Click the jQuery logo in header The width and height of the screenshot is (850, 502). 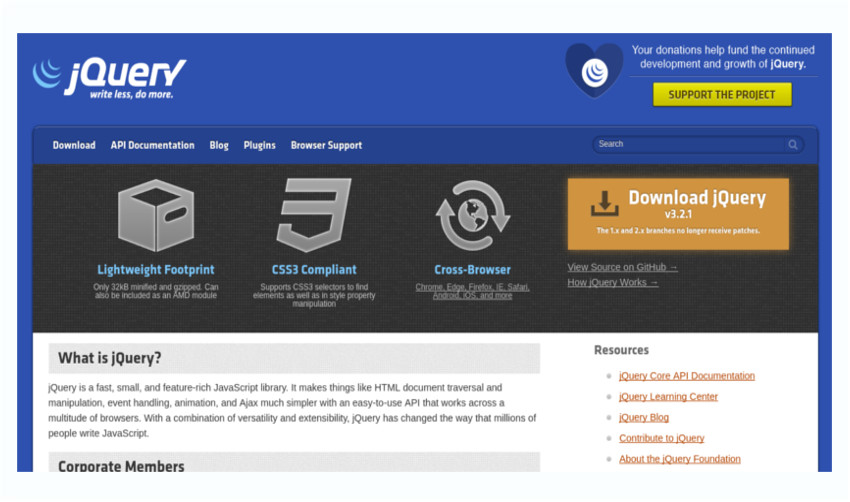pyautogui.click(x=110, y=79)
